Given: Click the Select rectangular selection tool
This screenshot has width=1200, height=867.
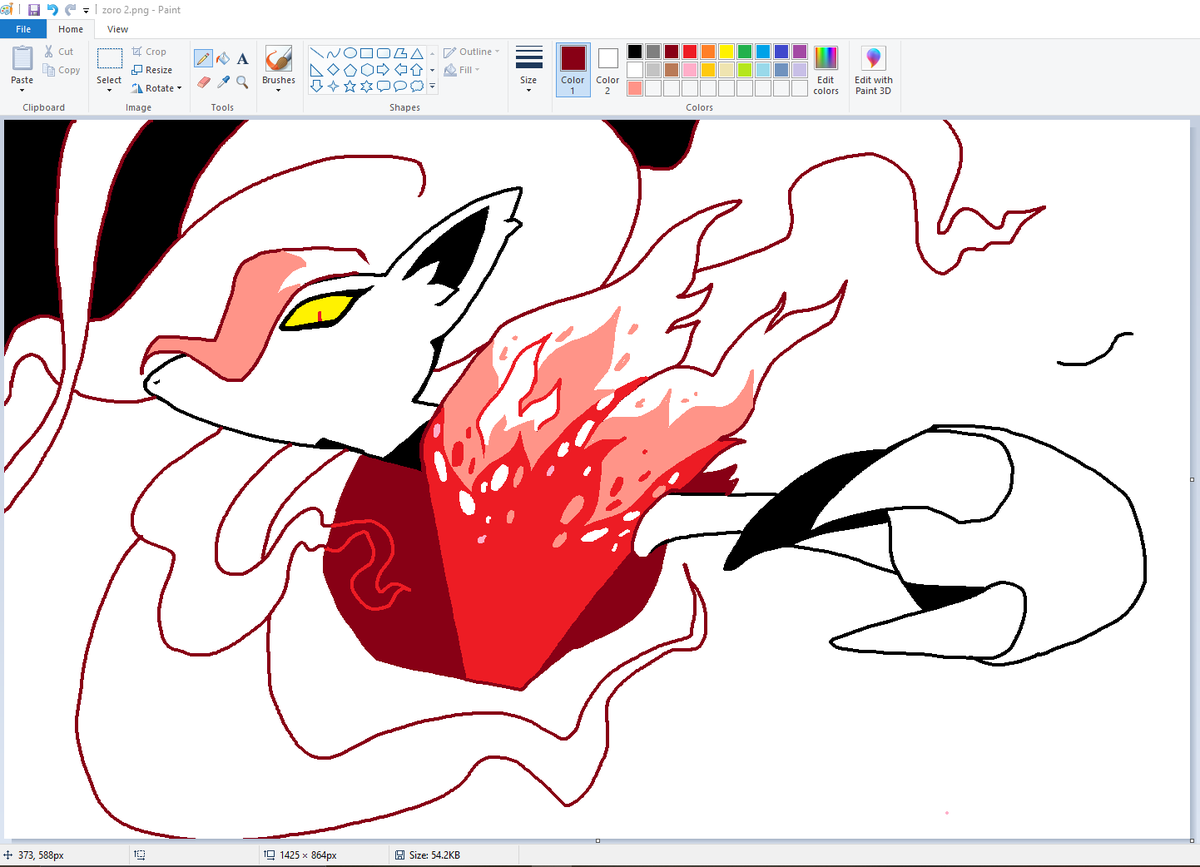Looking at the screenshot, I should tap(109, 58).
